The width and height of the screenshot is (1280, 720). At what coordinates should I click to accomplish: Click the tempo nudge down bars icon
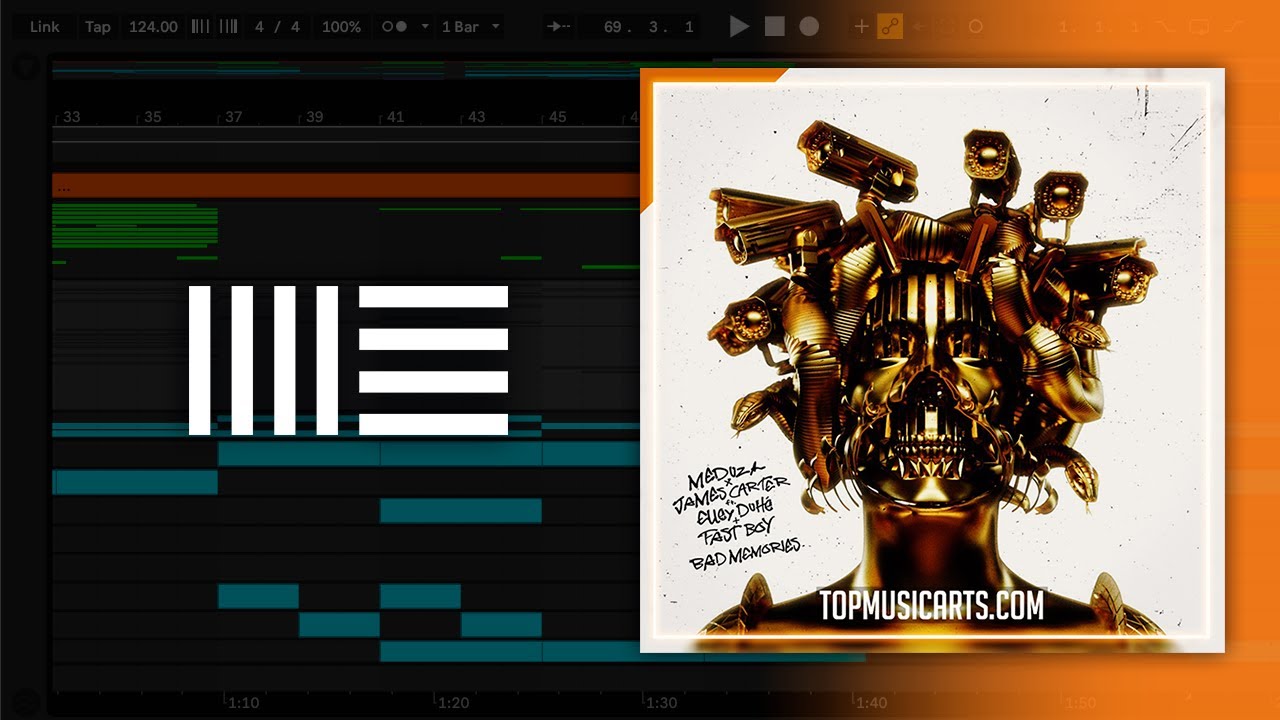tap(200, 27)
